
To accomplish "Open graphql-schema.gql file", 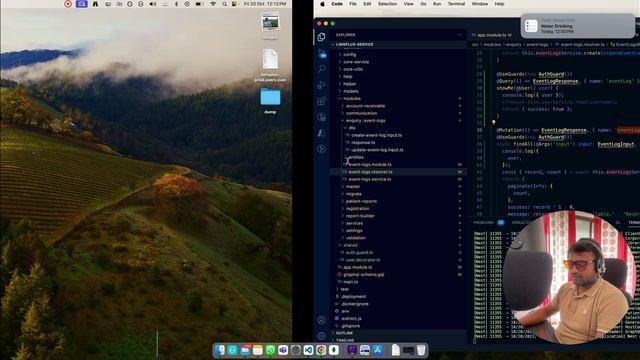I will click(398, 275).
